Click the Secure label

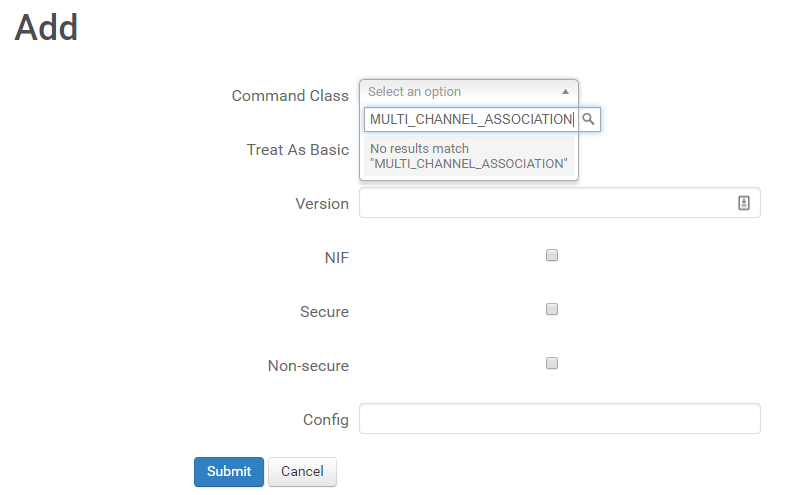324,312
